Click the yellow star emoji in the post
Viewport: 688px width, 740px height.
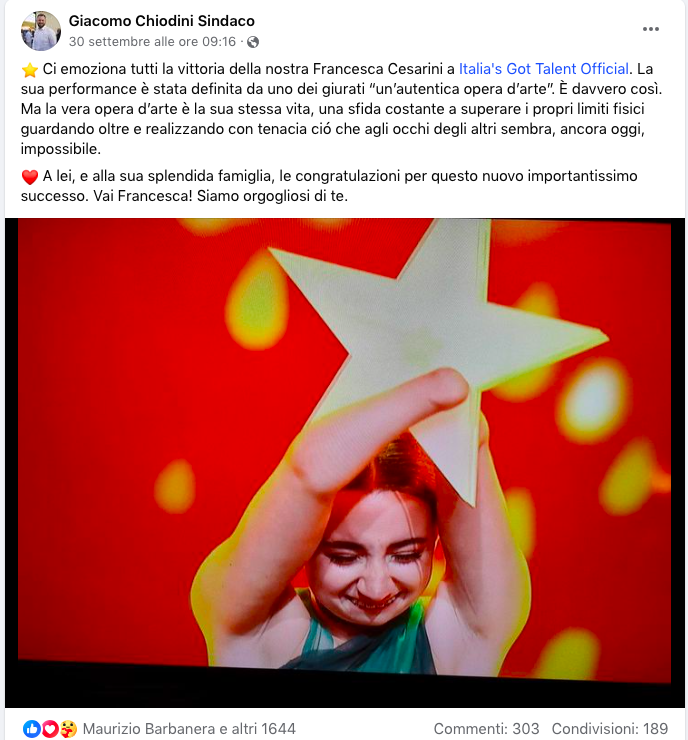click(30, 70)
